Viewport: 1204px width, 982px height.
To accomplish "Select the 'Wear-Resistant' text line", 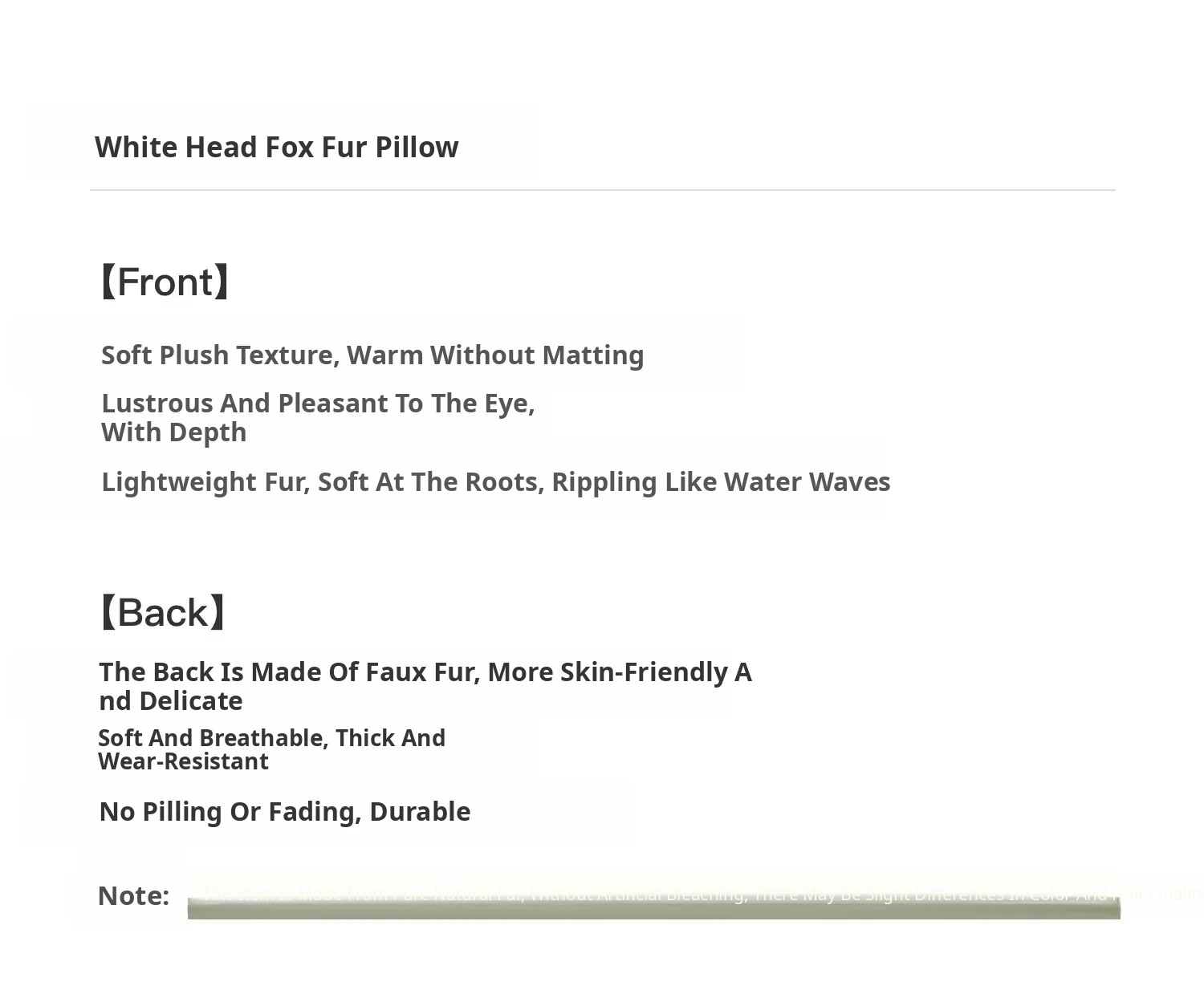I will point(183,761).
